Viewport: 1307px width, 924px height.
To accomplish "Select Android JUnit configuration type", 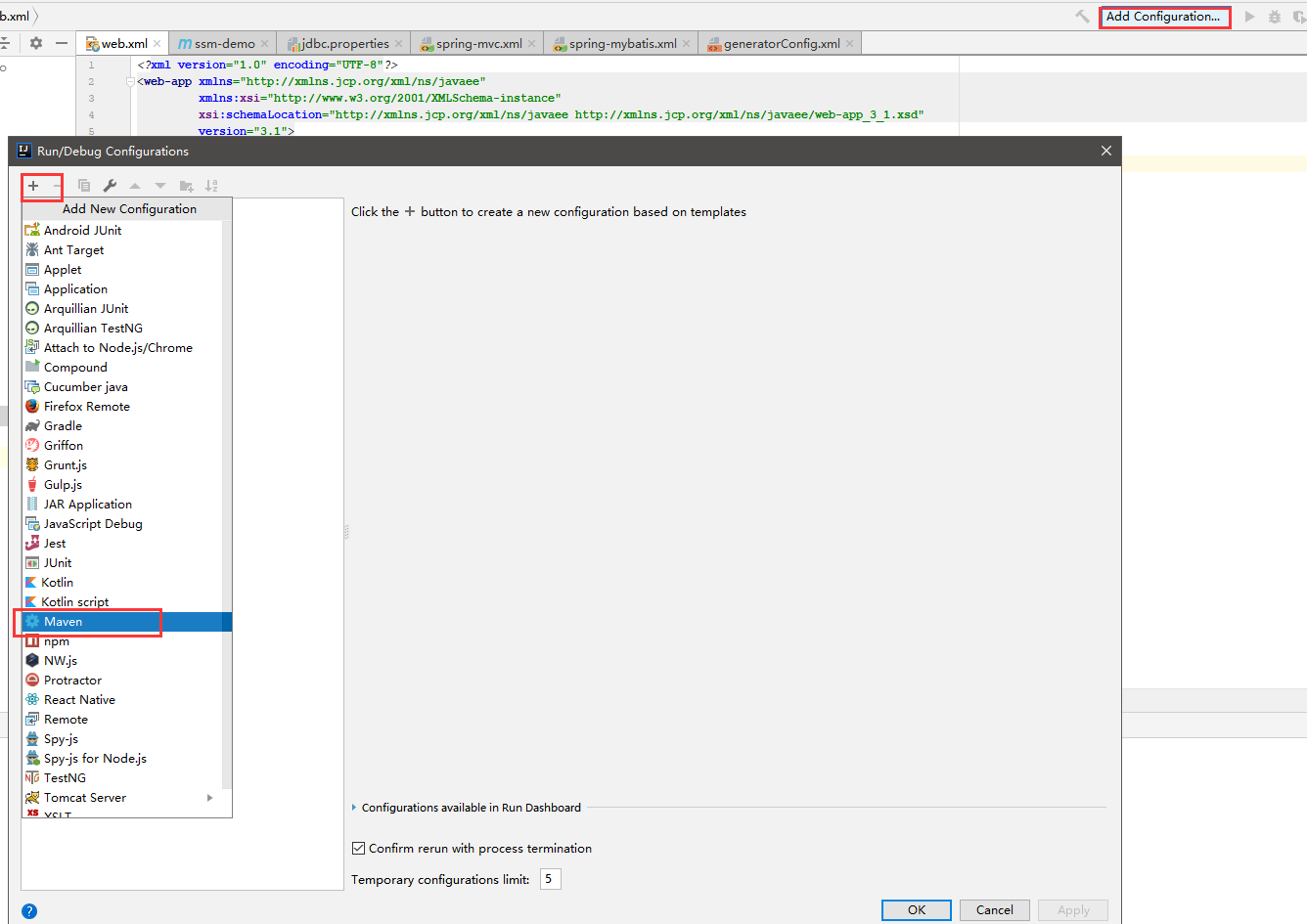I will pos(122,231).
